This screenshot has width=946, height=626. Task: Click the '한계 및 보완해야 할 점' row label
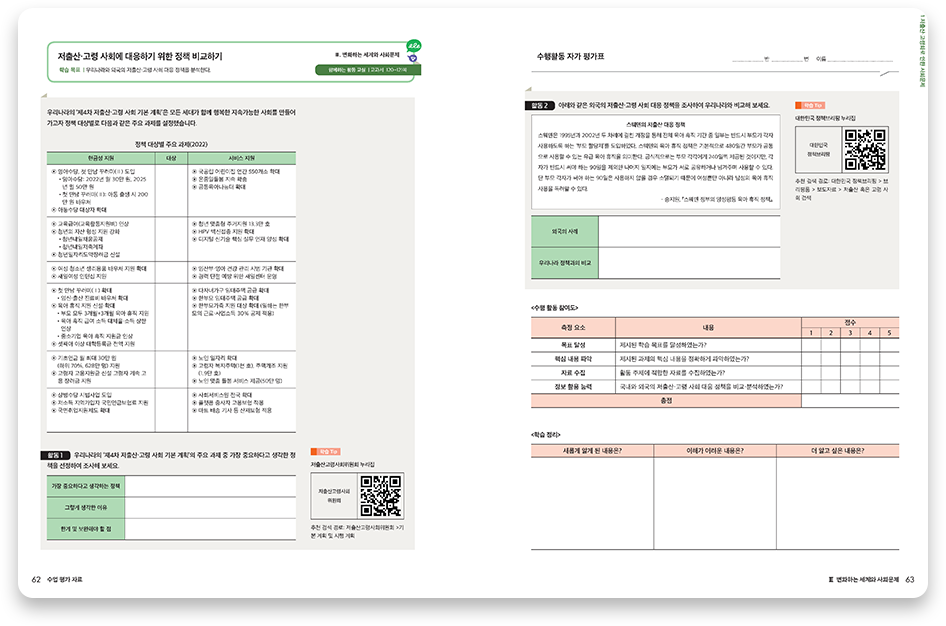pyautogui.click(x=86, y=529)
